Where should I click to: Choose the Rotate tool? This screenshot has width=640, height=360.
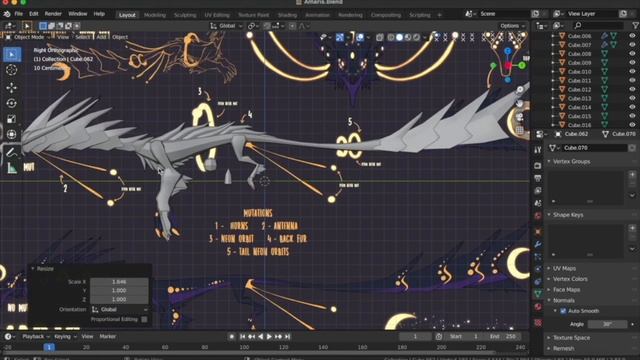click(x=12, y=103)
